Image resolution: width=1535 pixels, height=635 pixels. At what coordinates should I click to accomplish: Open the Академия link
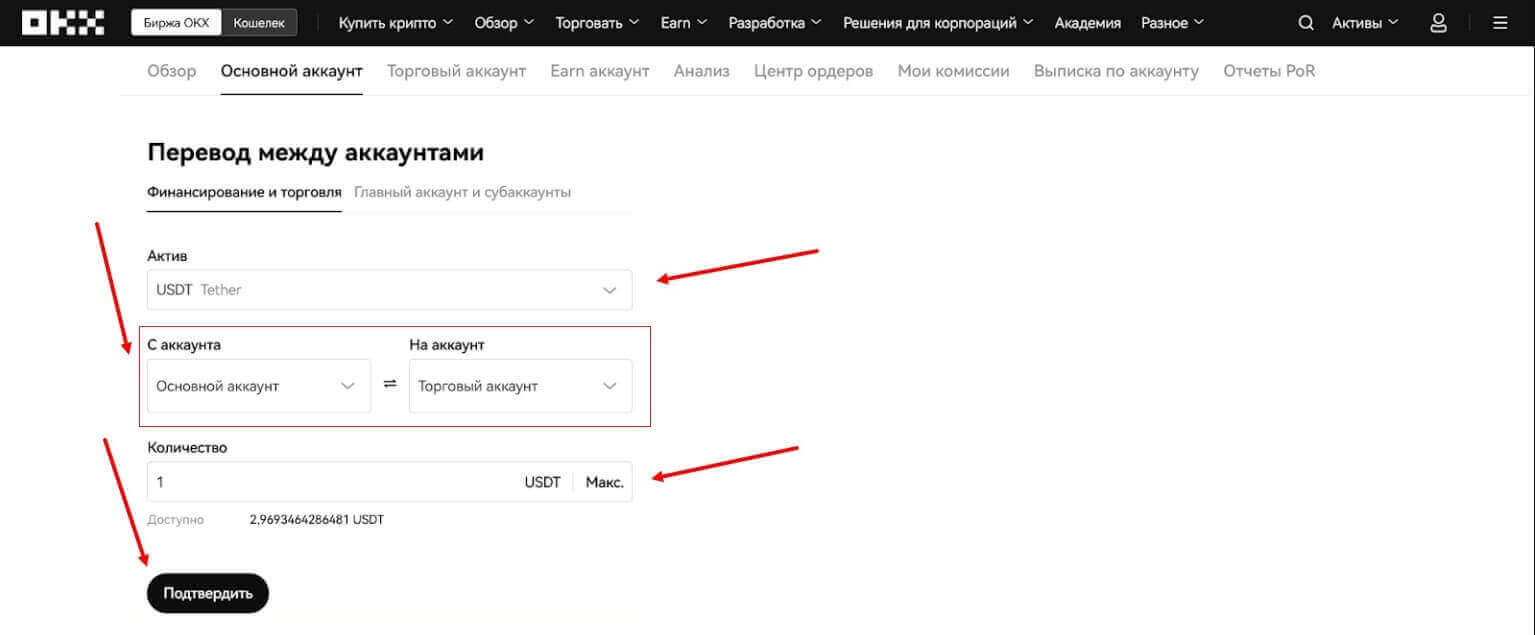click(1087, 23)
